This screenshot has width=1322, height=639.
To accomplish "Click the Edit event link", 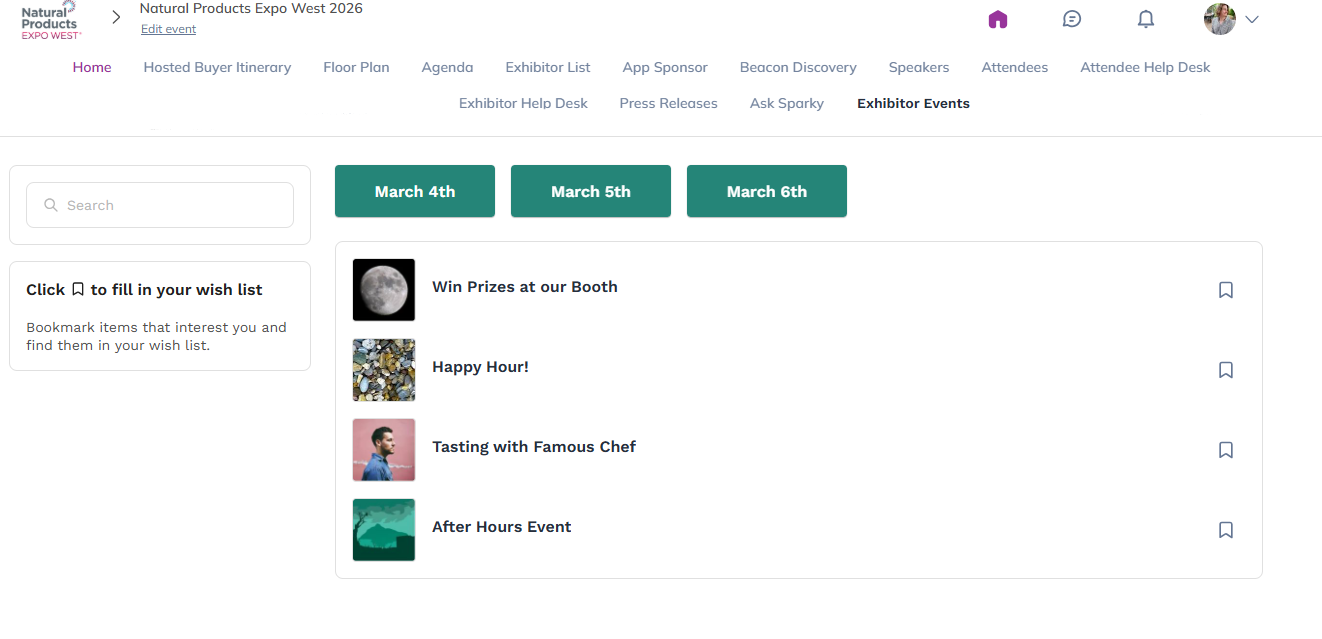I will point(168,29).
